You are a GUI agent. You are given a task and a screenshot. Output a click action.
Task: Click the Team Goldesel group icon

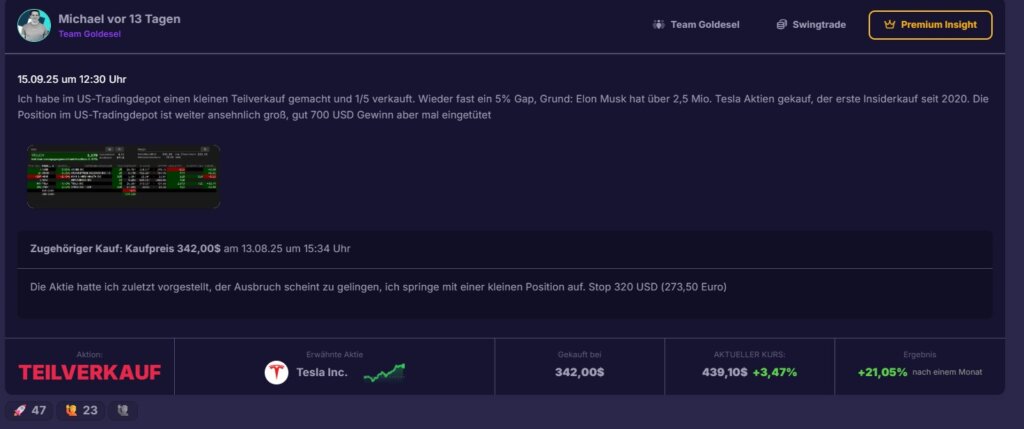pyautogui.click(x=658, y=25)
